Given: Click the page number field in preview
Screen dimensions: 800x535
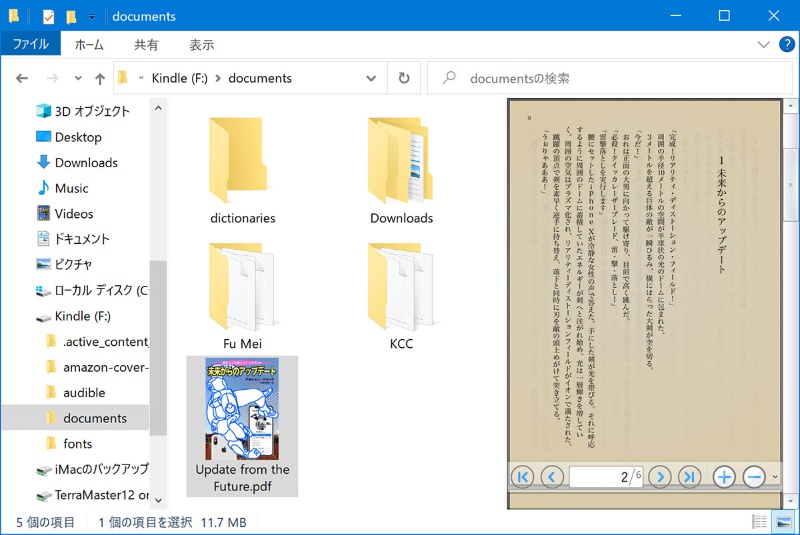Looking at the screenshot, I should (x=606, y=477).
